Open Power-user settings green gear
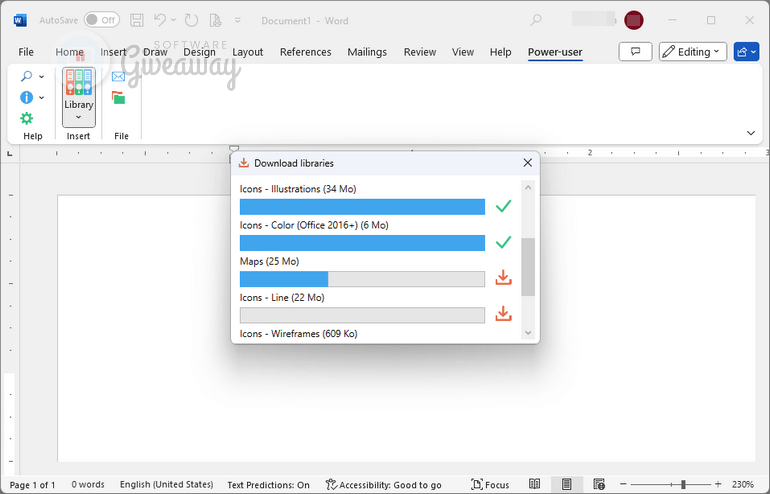Viewport: 770px width, 494px height. point(27,118)
